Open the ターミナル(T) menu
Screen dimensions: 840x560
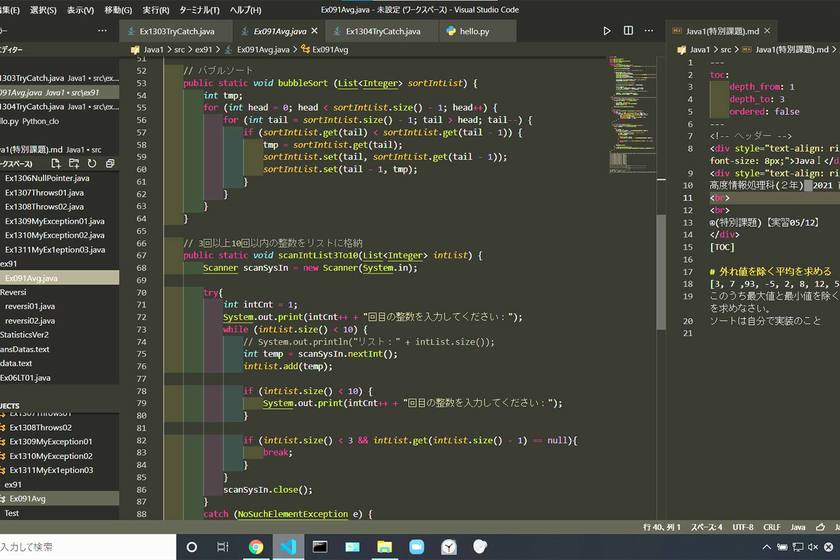(x=201, y=9)
